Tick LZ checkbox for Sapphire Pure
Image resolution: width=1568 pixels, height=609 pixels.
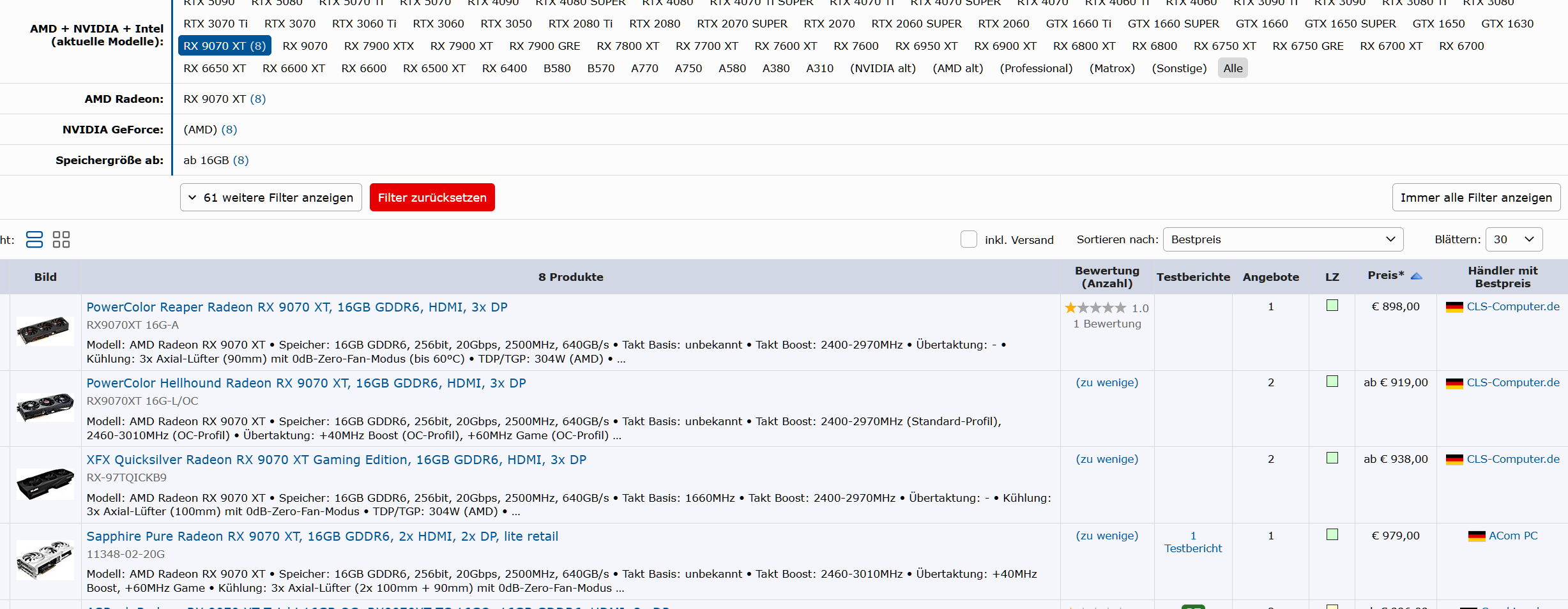tap(1332, 535)
